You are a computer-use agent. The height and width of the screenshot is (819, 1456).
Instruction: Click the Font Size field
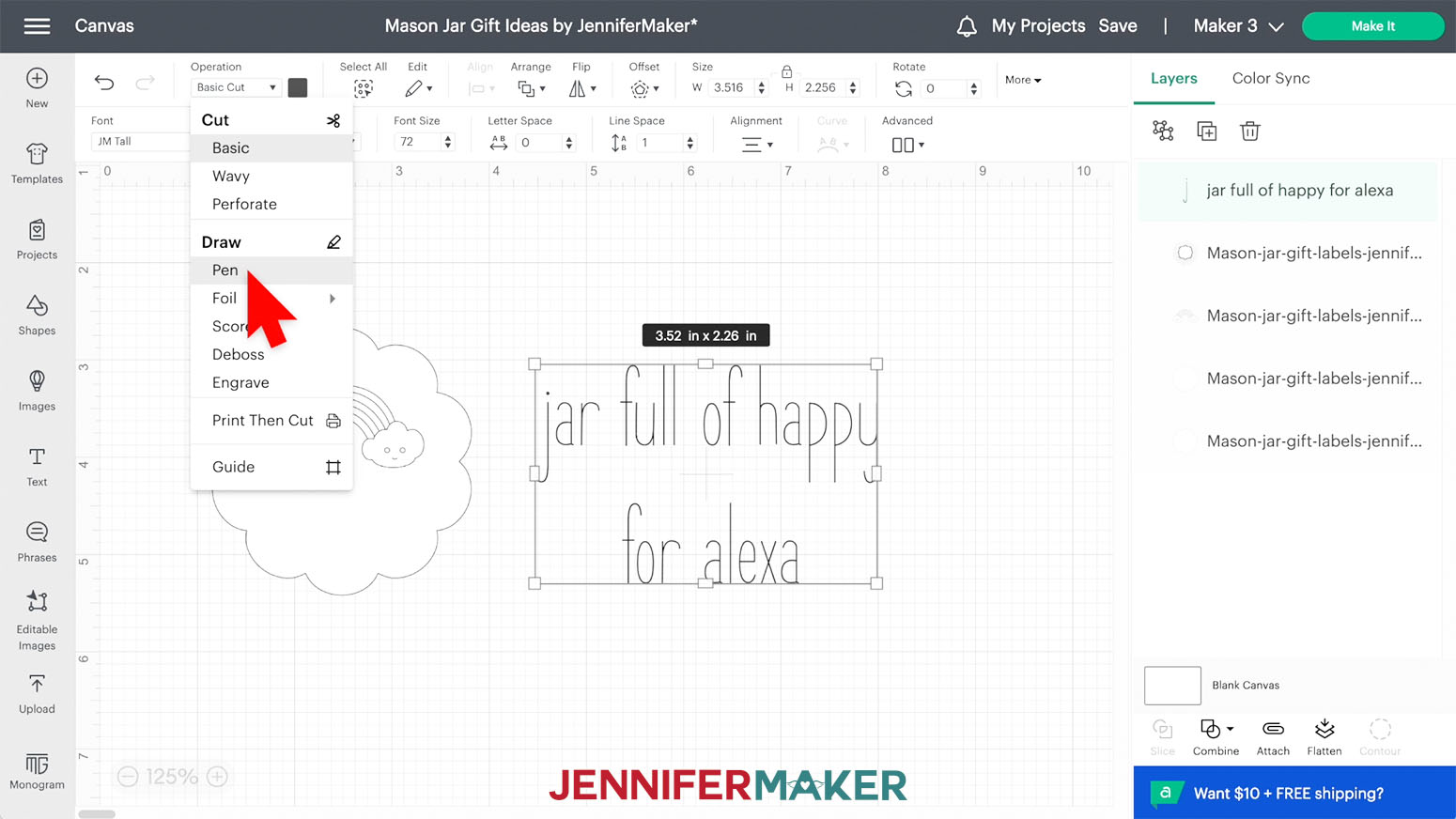[x=417, y=142]
